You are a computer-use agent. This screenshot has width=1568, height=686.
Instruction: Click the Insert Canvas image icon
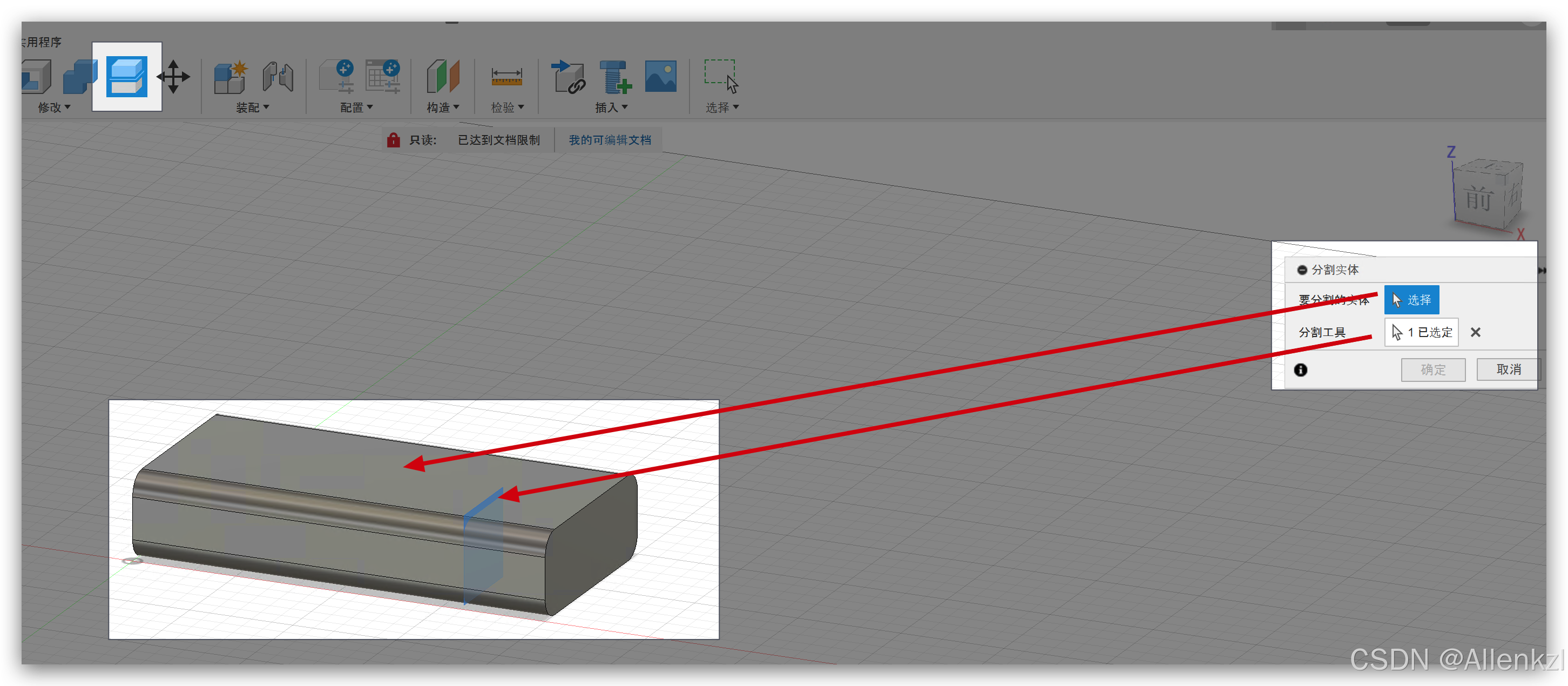pos(660,77)
